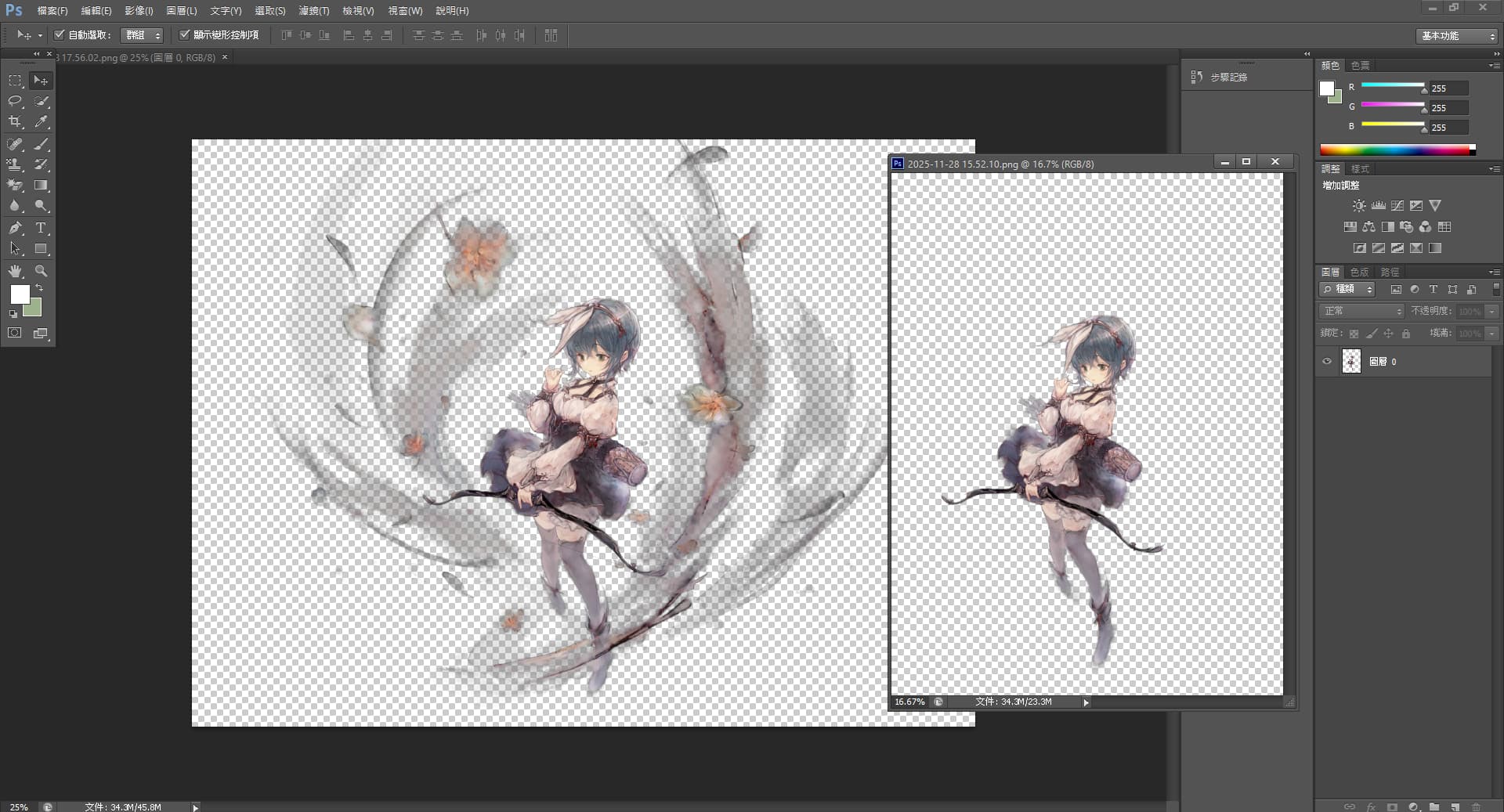Screen dimensions: 1504x812
Task: Pick the Lasso tool
Action: pos(15,101)
